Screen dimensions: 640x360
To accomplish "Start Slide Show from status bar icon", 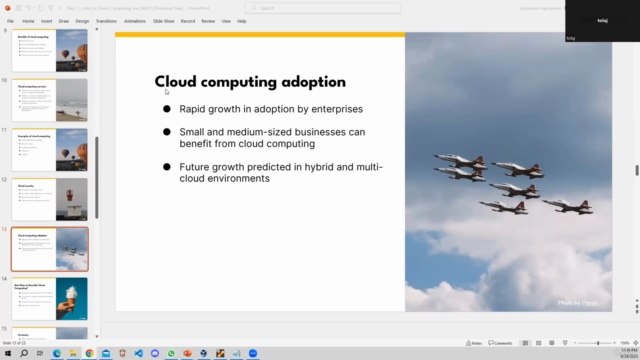I will (x=565, y=343).
